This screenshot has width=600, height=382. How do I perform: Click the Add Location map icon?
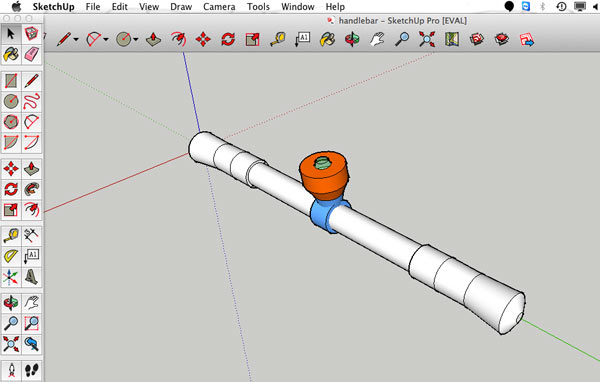tap(452, 39)
